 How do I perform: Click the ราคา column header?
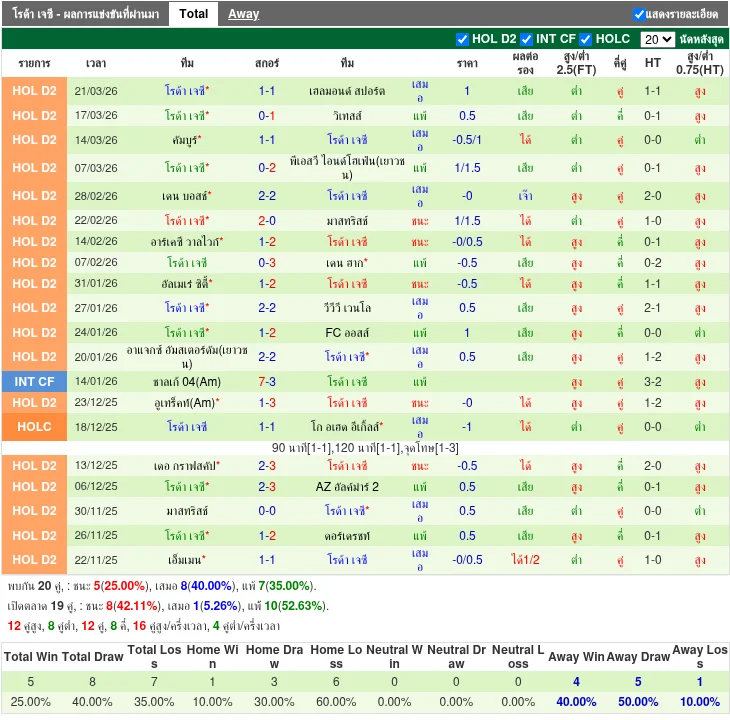pos(467,63)
